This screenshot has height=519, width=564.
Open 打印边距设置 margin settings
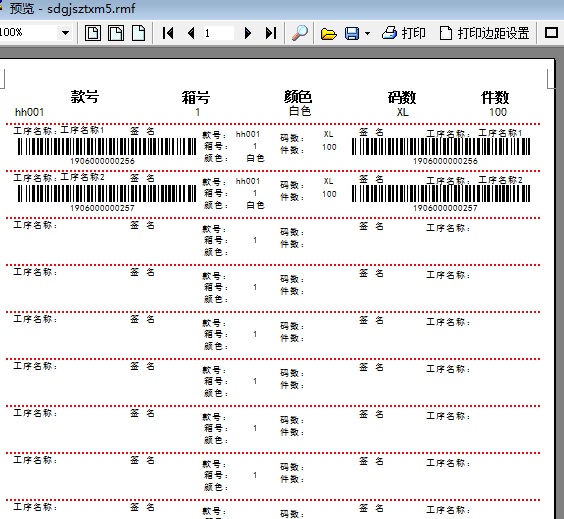pyautogui.click(x=485, y=33)
